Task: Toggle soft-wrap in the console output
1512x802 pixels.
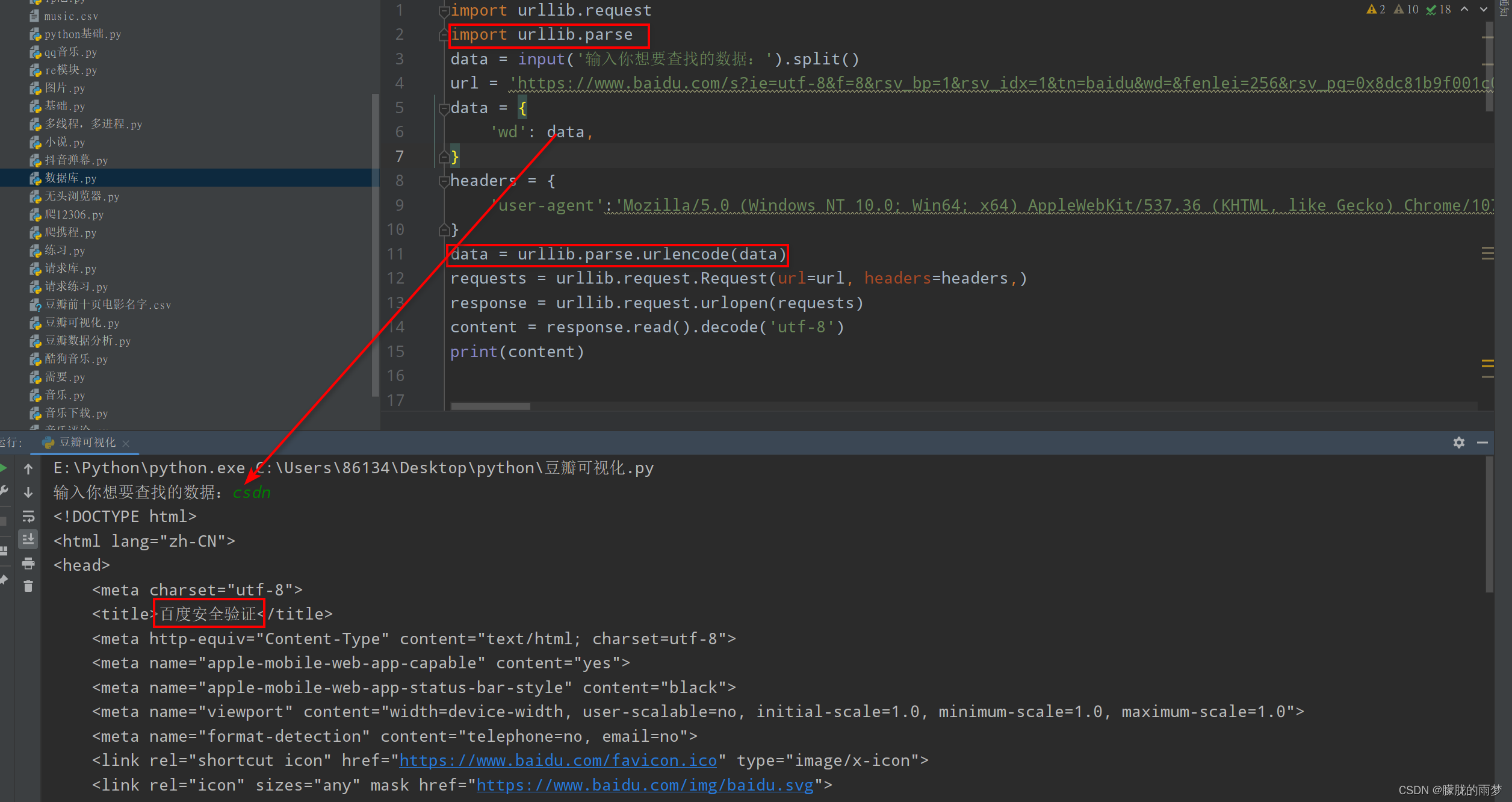Action: tap(28, 517)
